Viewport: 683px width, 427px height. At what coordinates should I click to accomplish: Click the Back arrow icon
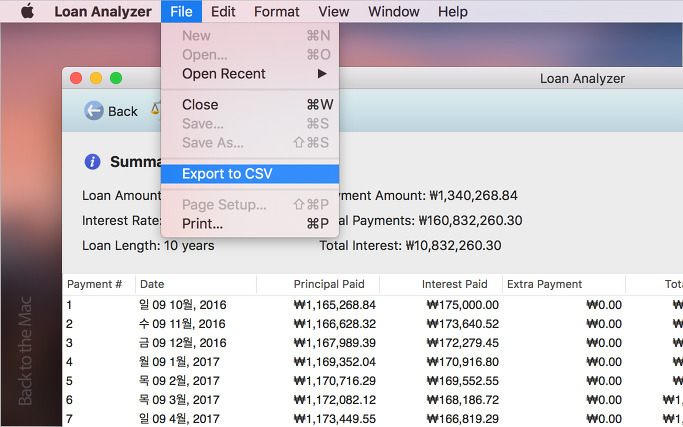(x=94, y=111)
